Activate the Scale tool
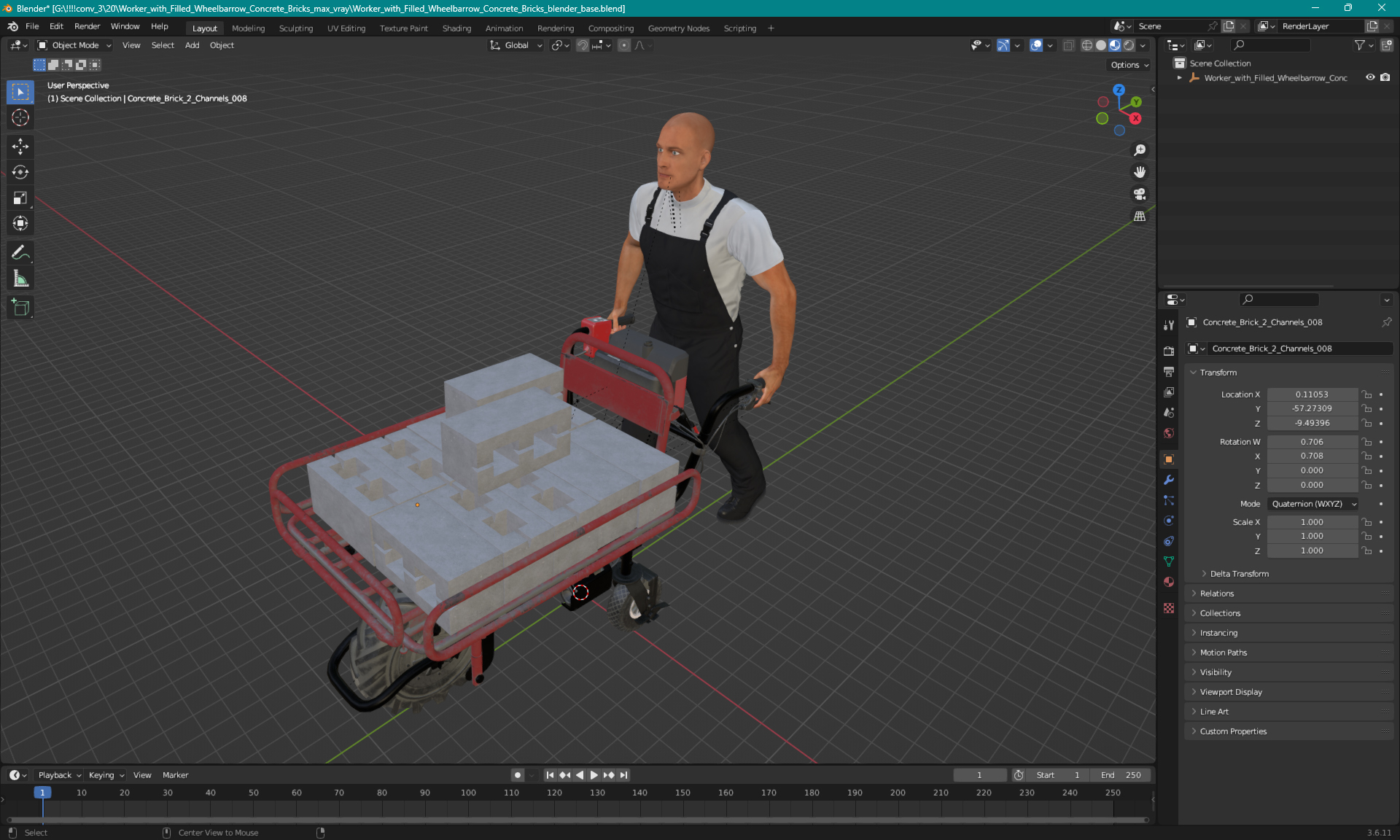 pyautogui.click(x=20, y=198)
